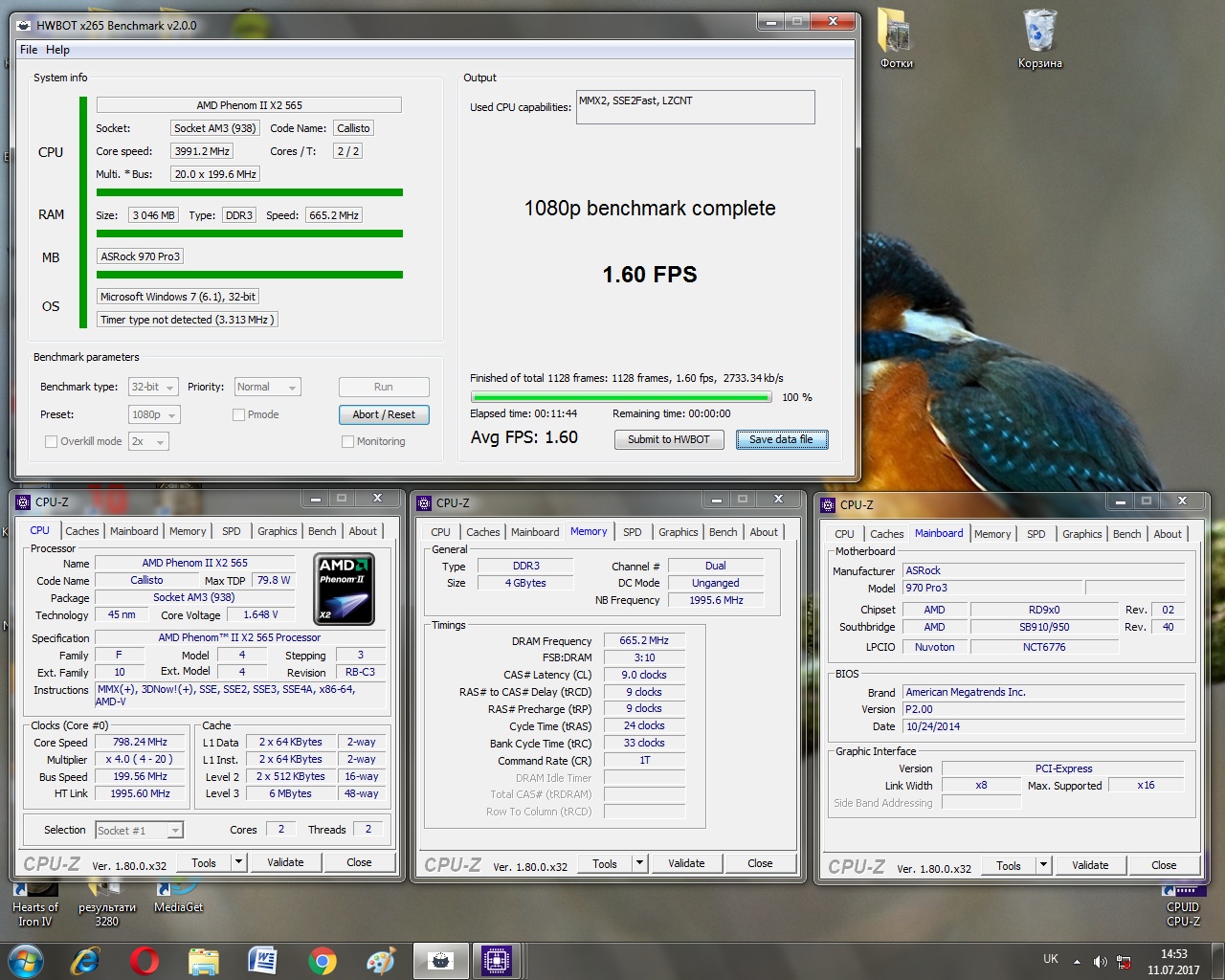Image resolution: width=1225 pixels, height=980 pixels.
Task: Click the UK language indicator
Action: 1051,959
